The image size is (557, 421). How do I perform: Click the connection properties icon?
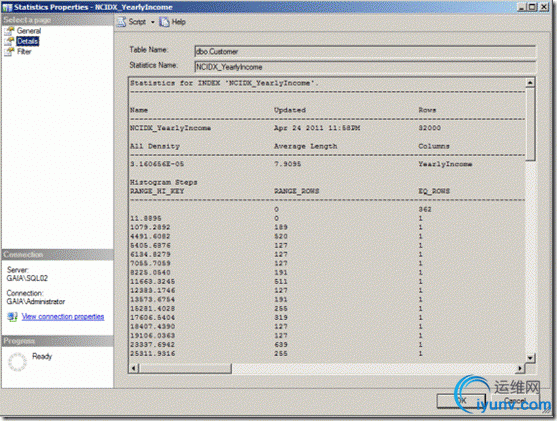pos(12,317)
